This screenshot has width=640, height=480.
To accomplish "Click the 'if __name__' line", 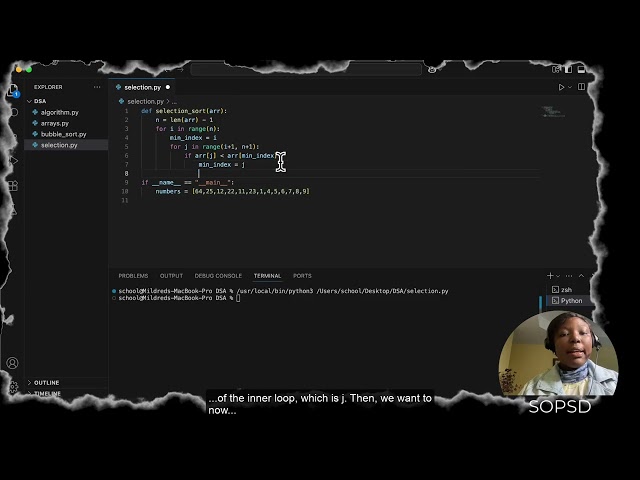I will click(x=188, y=183).
